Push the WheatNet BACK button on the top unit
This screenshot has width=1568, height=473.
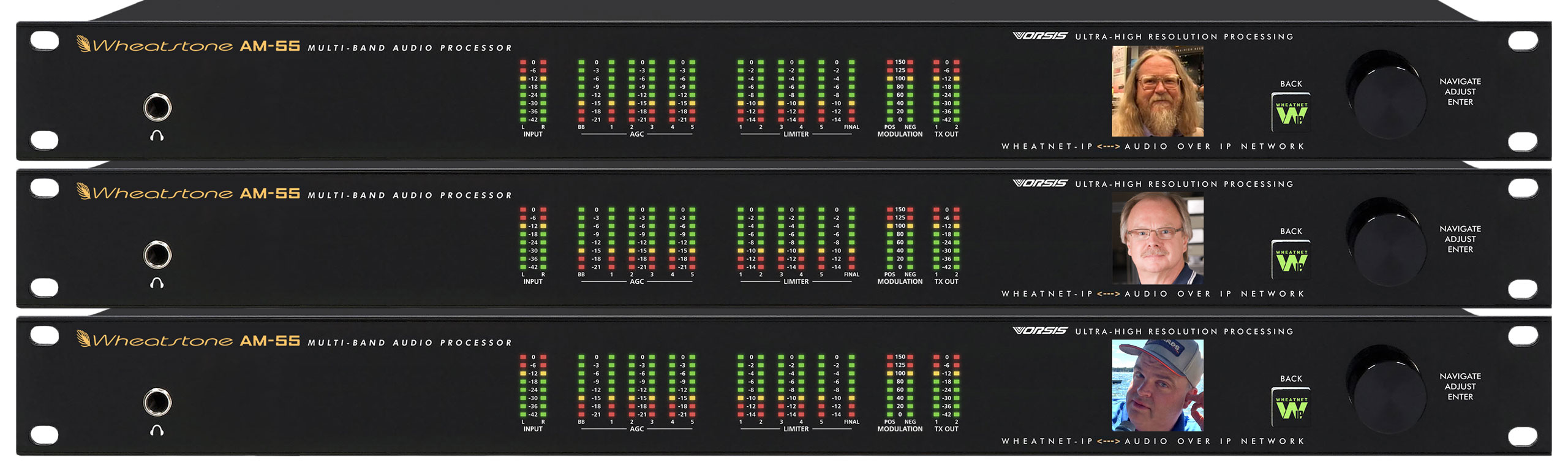[x=1291, y=112]
